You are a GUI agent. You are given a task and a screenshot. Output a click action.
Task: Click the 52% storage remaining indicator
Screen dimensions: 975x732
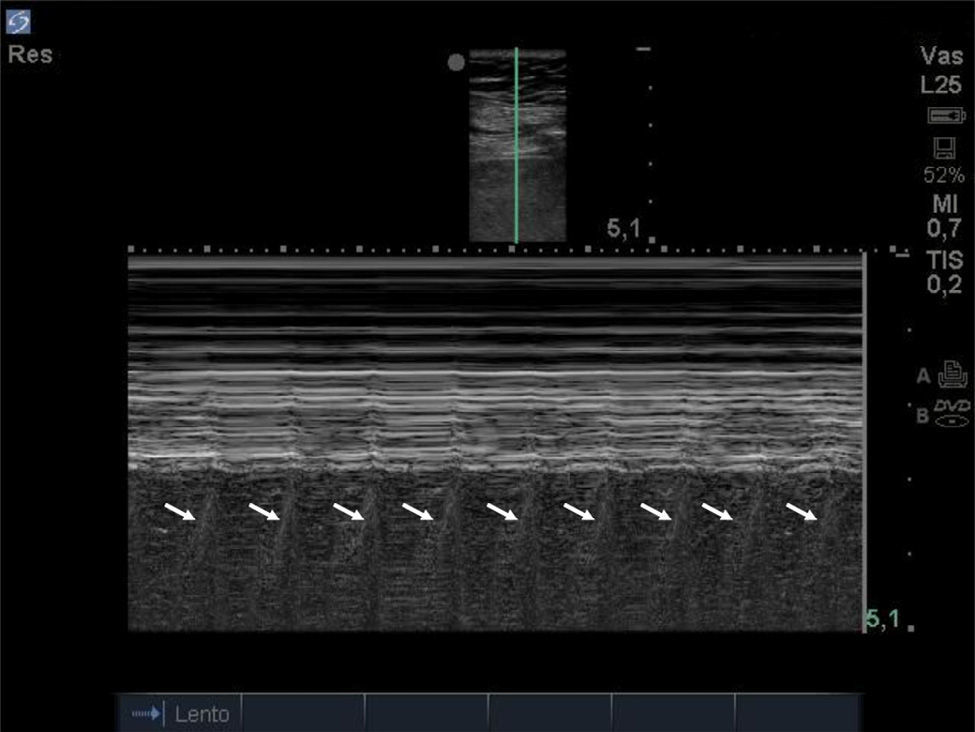pyautogui.click(x=944, y=176)
